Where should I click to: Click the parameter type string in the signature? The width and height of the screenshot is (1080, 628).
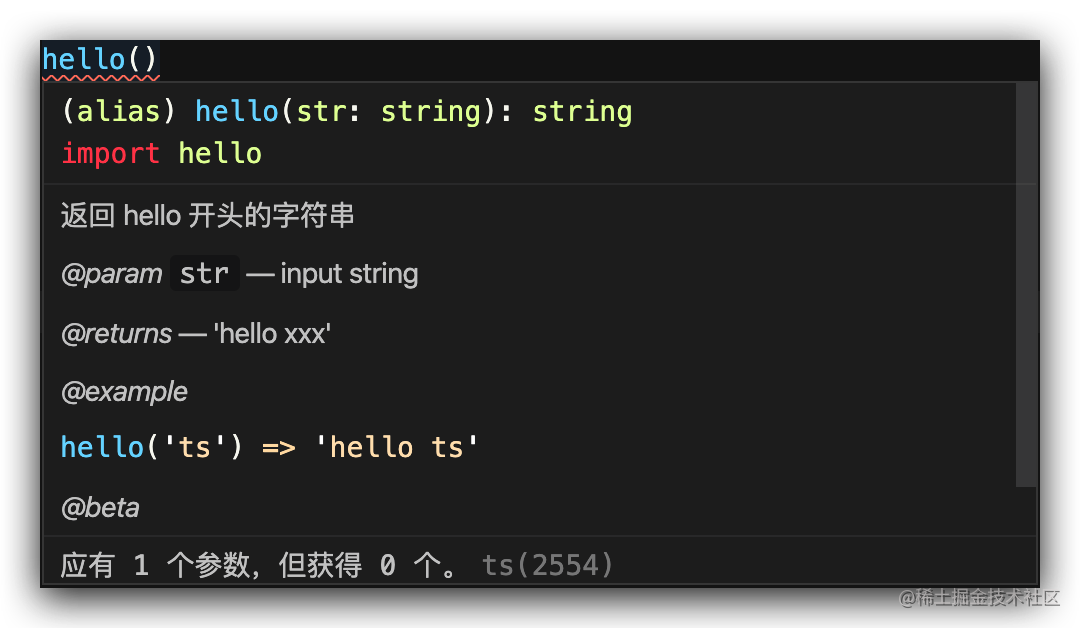430,112
